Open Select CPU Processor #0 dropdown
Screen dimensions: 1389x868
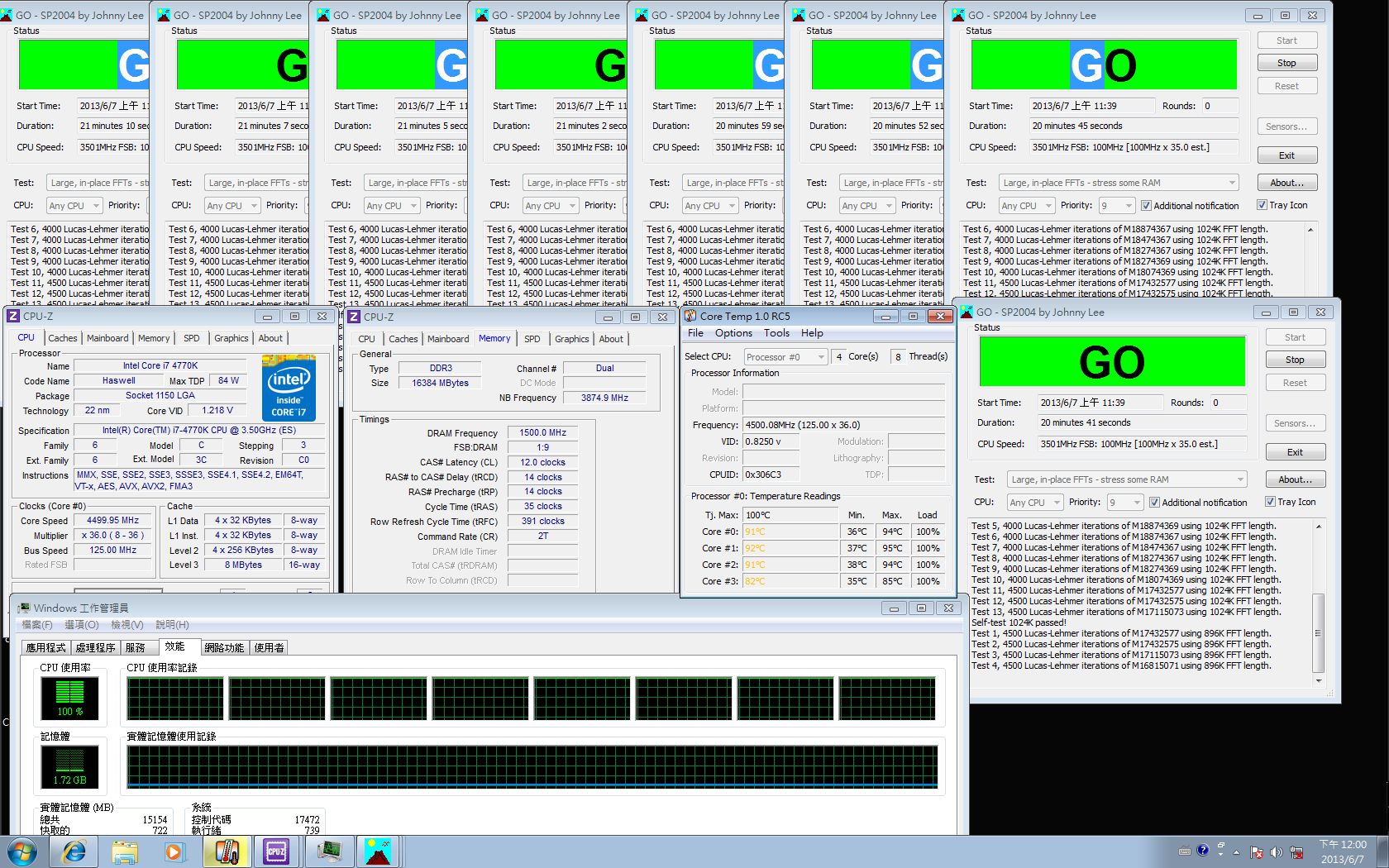coord(785,357)
